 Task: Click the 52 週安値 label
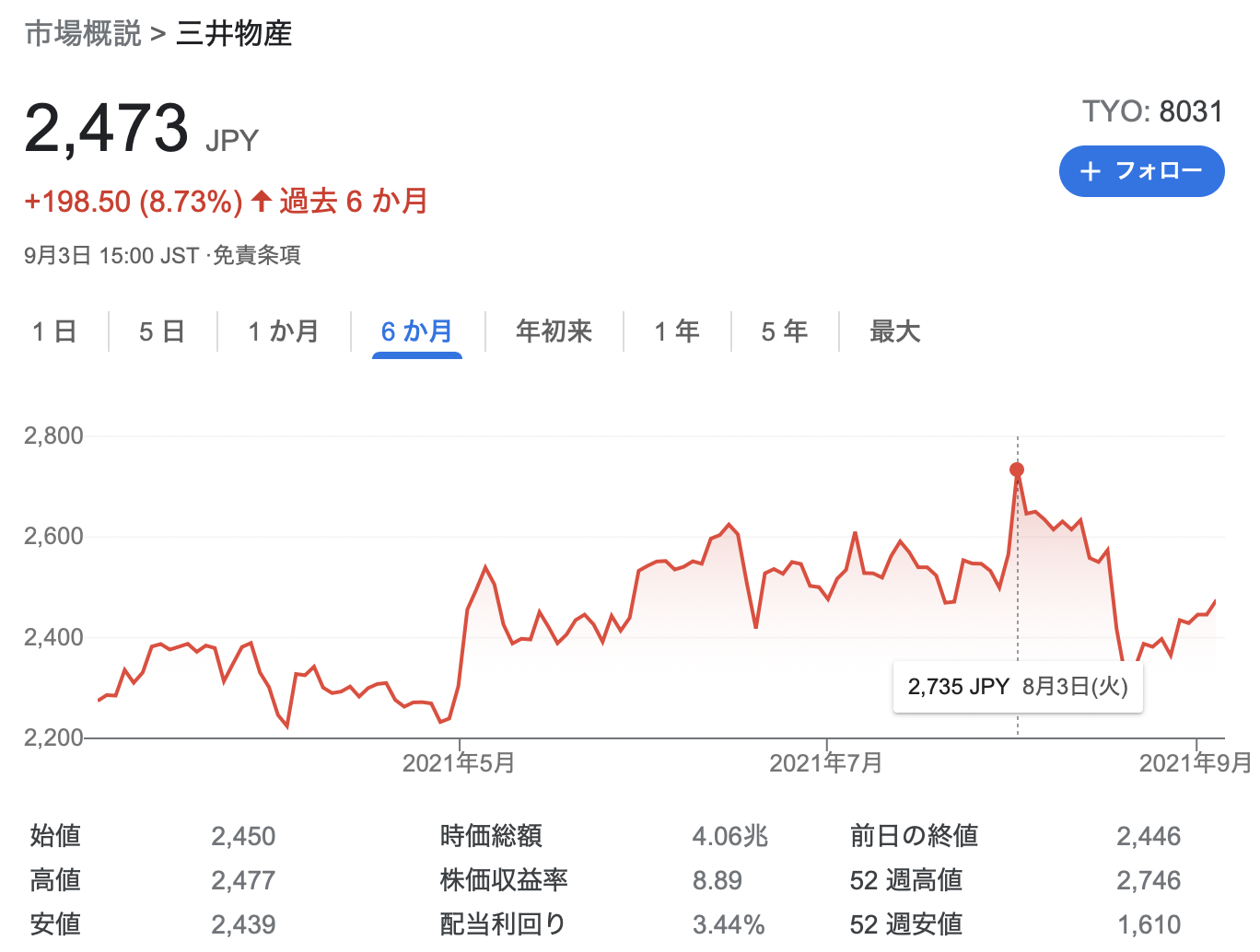point(906,924)
